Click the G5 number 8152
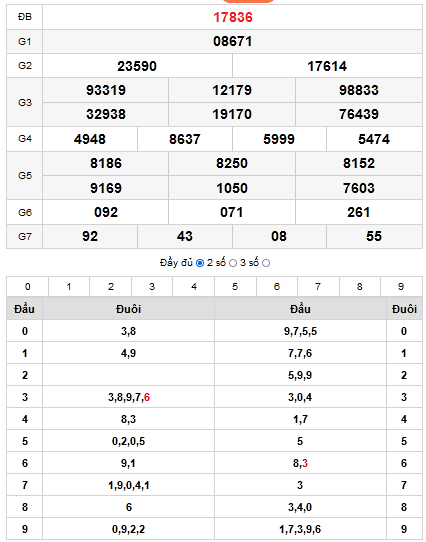The height and width of the screenshot is (542, 426). click(x=359, y=163)
